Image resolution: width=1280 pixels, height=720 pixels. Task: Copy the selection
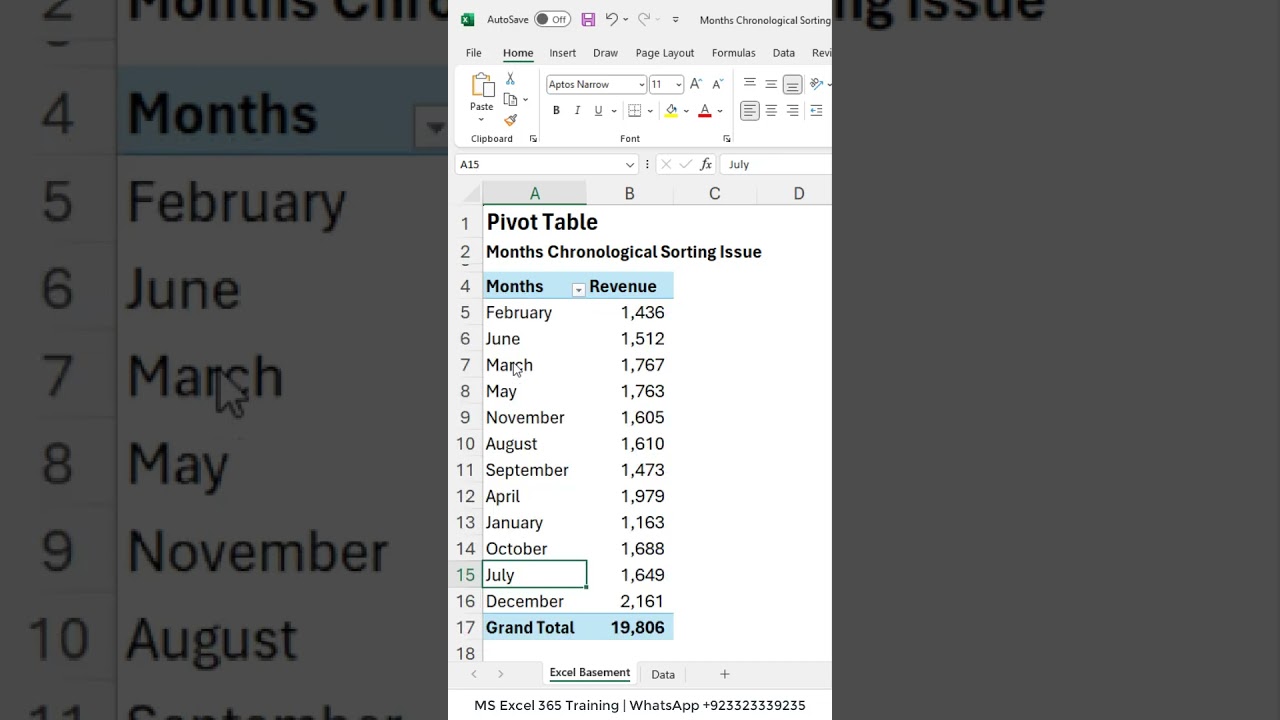coord(510,99)
